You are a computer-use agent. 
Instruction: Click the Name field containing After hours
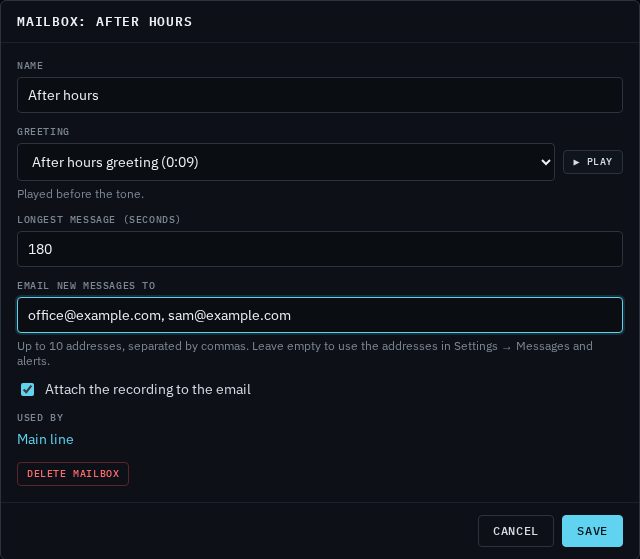[320, 95]
